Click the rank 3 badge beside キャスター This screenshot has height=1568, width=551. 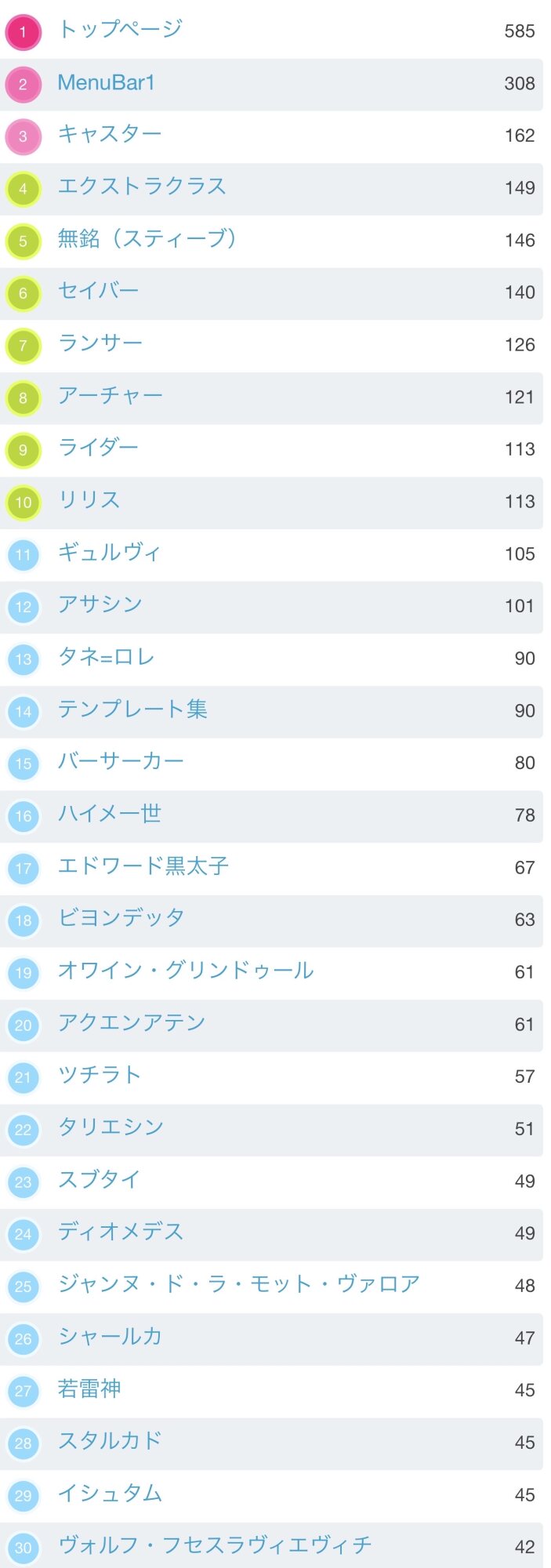pyautogui.click(x=23, y=136)
